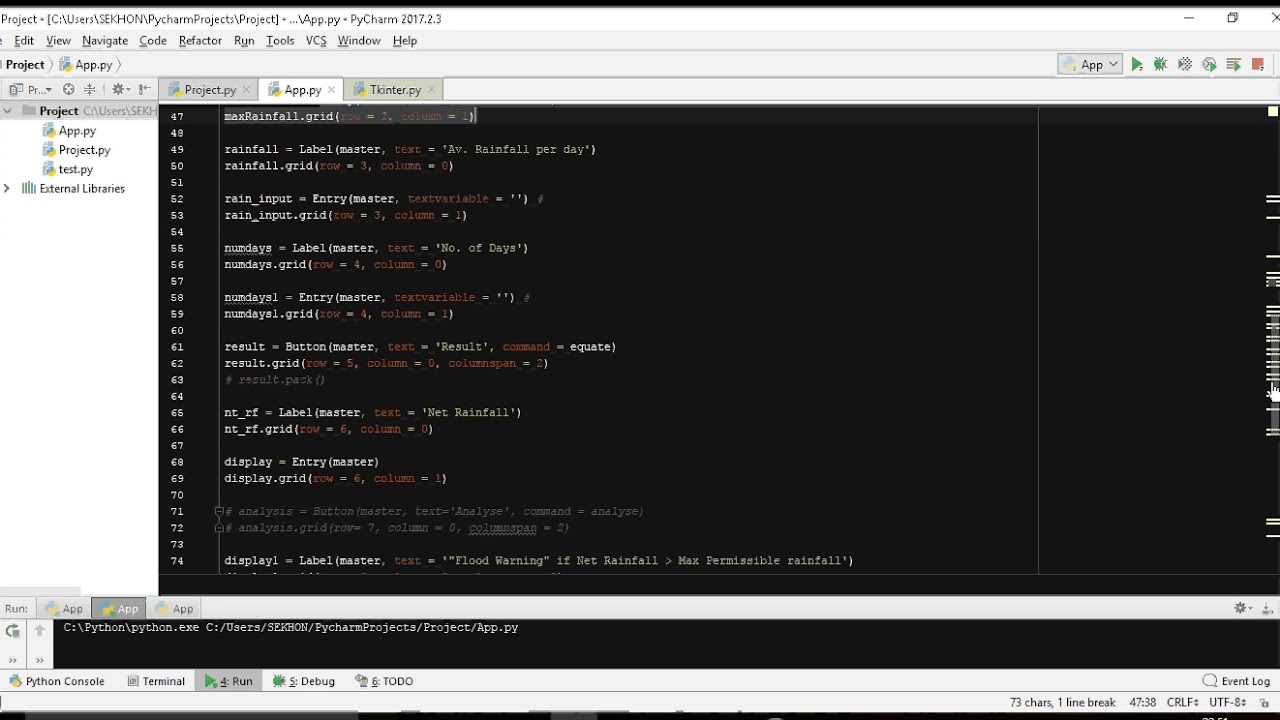Click line 74 Flood Warning label code
Screen dimensions: 1280x720
click(x=539, y=560)
